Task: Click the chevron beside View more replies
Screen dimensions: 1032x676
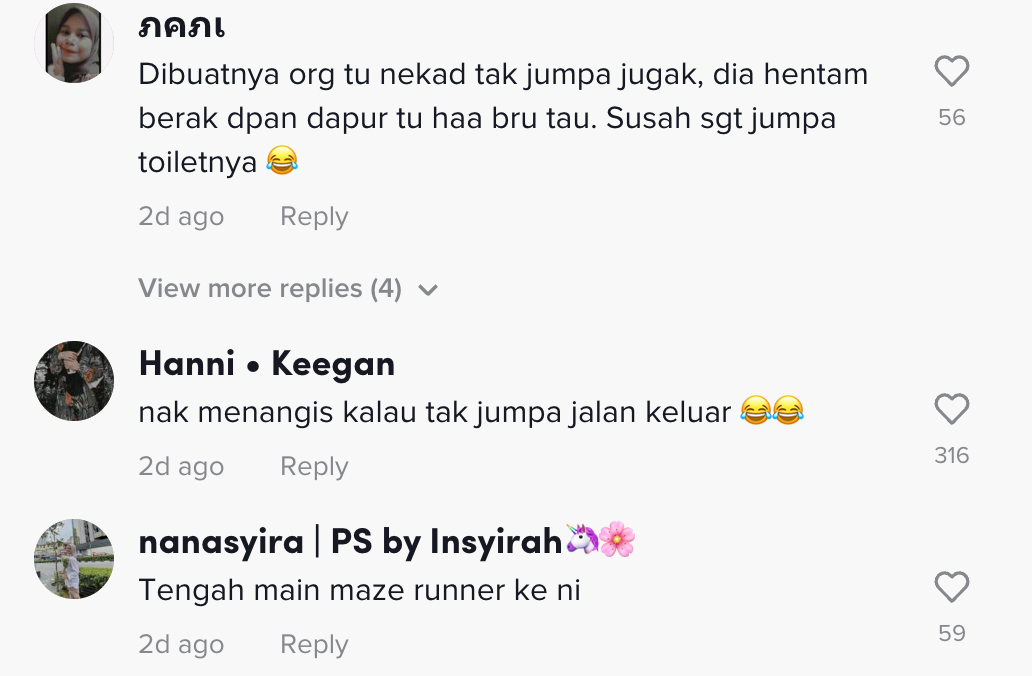Action: click(428, 290)
